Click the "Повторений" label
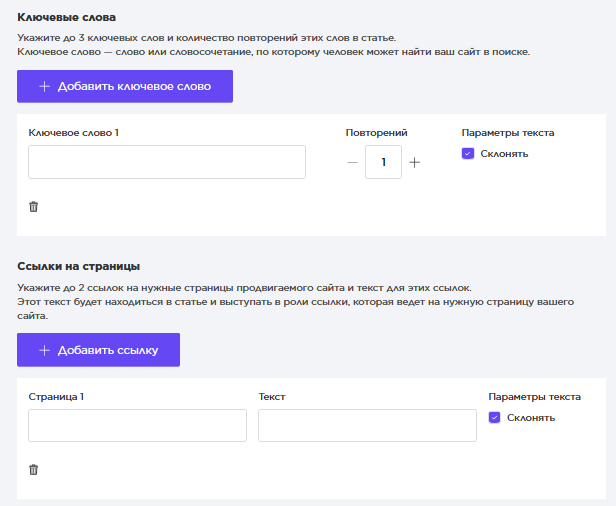This screenshot has width=616, height=506. [x=376, y=132]
